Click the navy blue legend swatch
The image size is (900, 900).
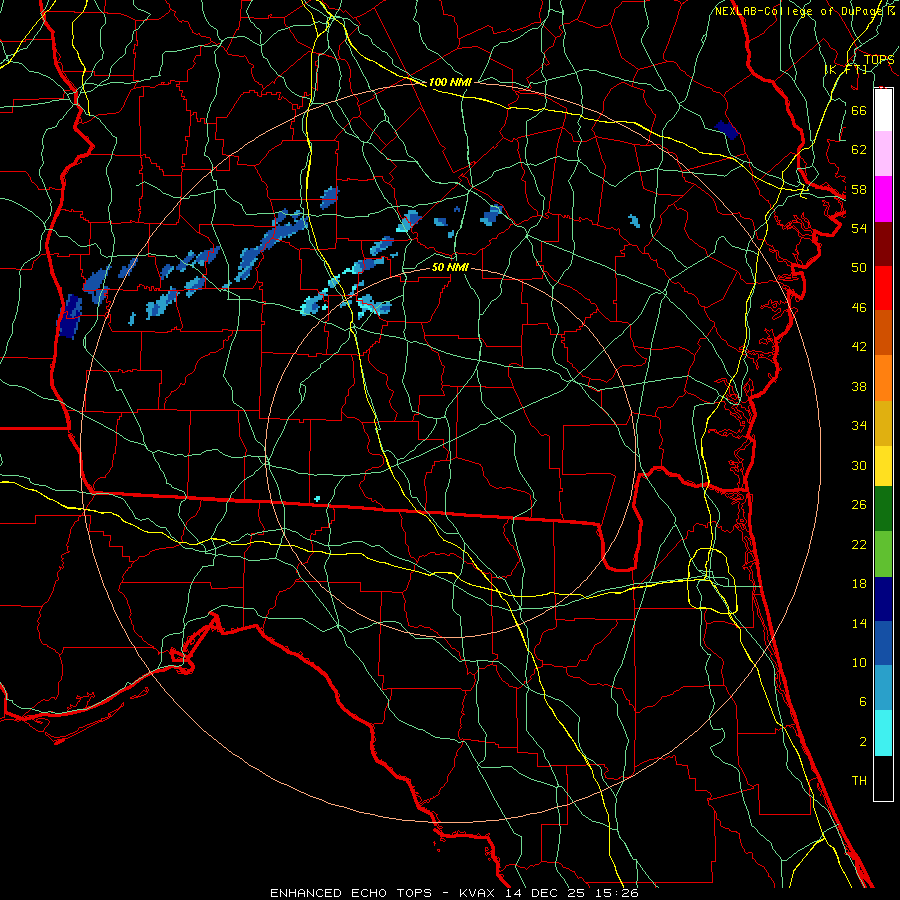(x=883, y=599)
